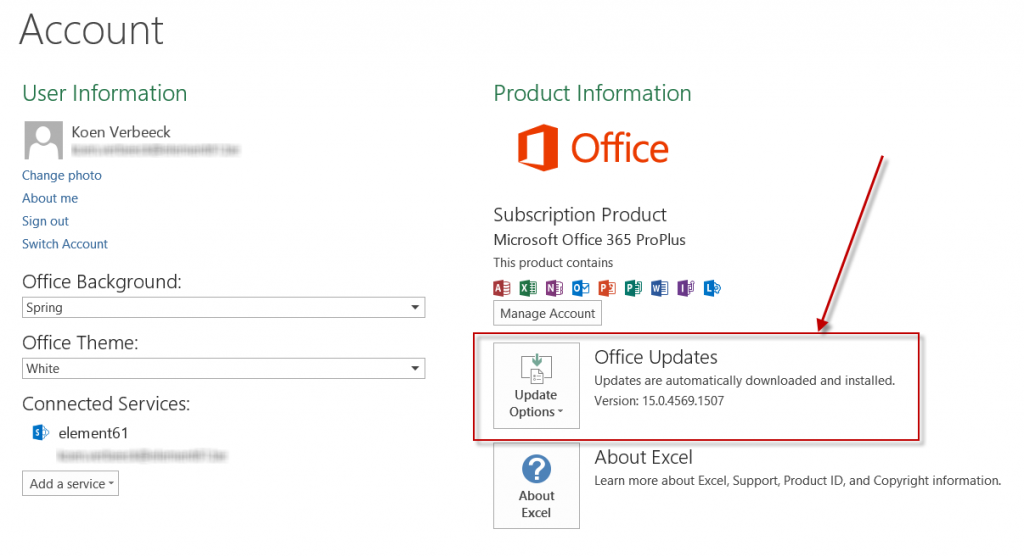The width and height of the screenshot is (1024, 557).
Task: Click the Publisher app icon
Action: (x=632, y=288)
